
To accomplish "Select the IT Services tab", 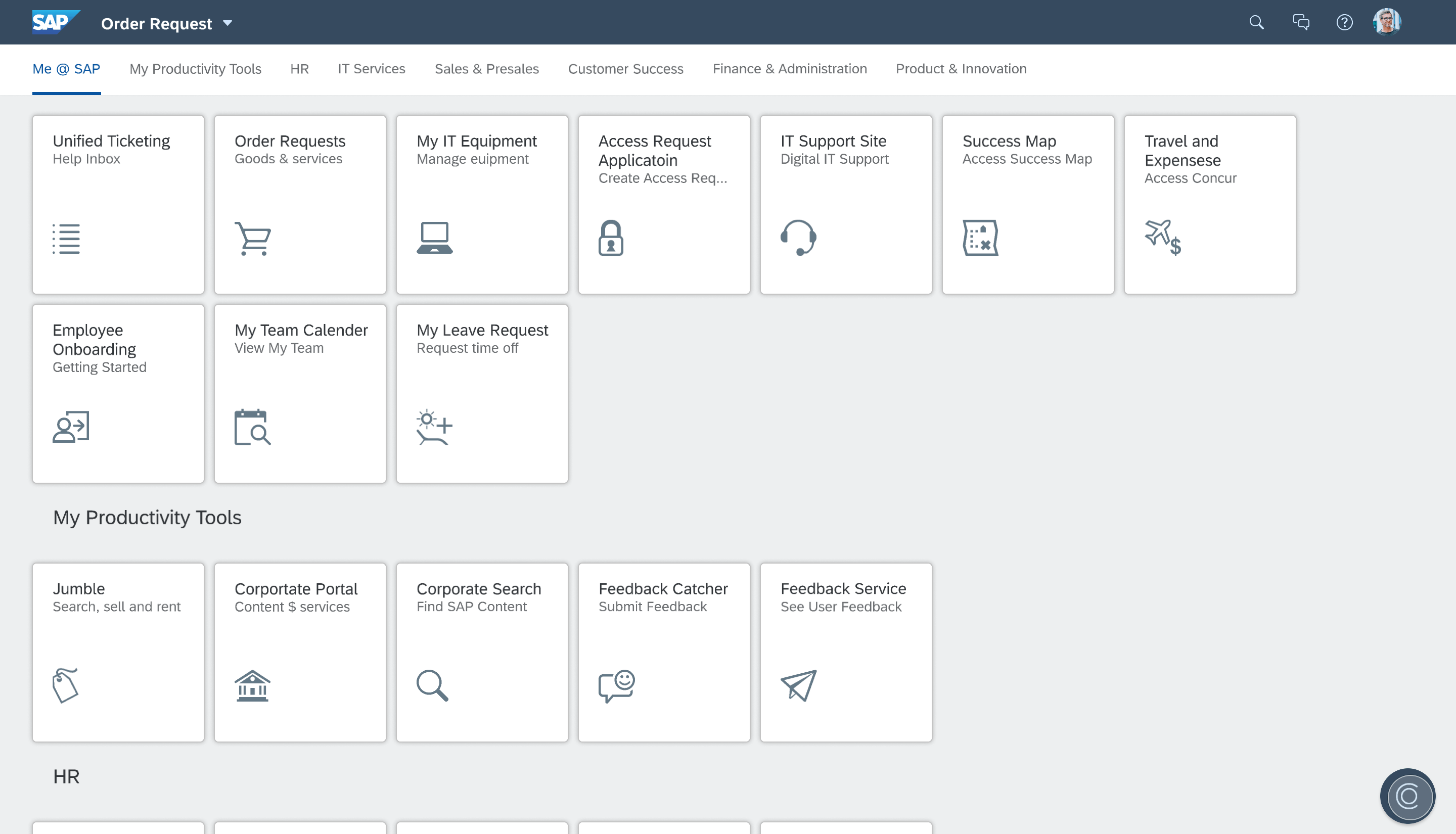I will coord(371,69).
